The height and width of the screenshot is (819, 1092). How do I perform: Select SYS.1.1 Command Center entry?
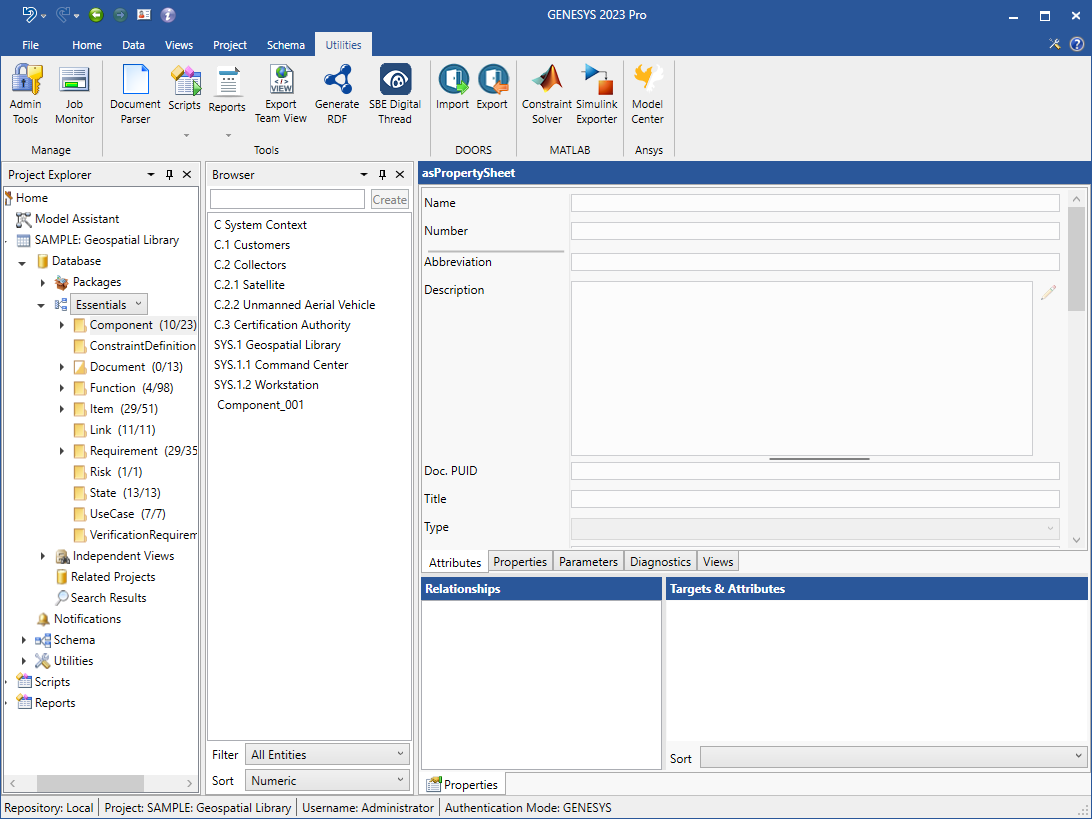[281, 365]
